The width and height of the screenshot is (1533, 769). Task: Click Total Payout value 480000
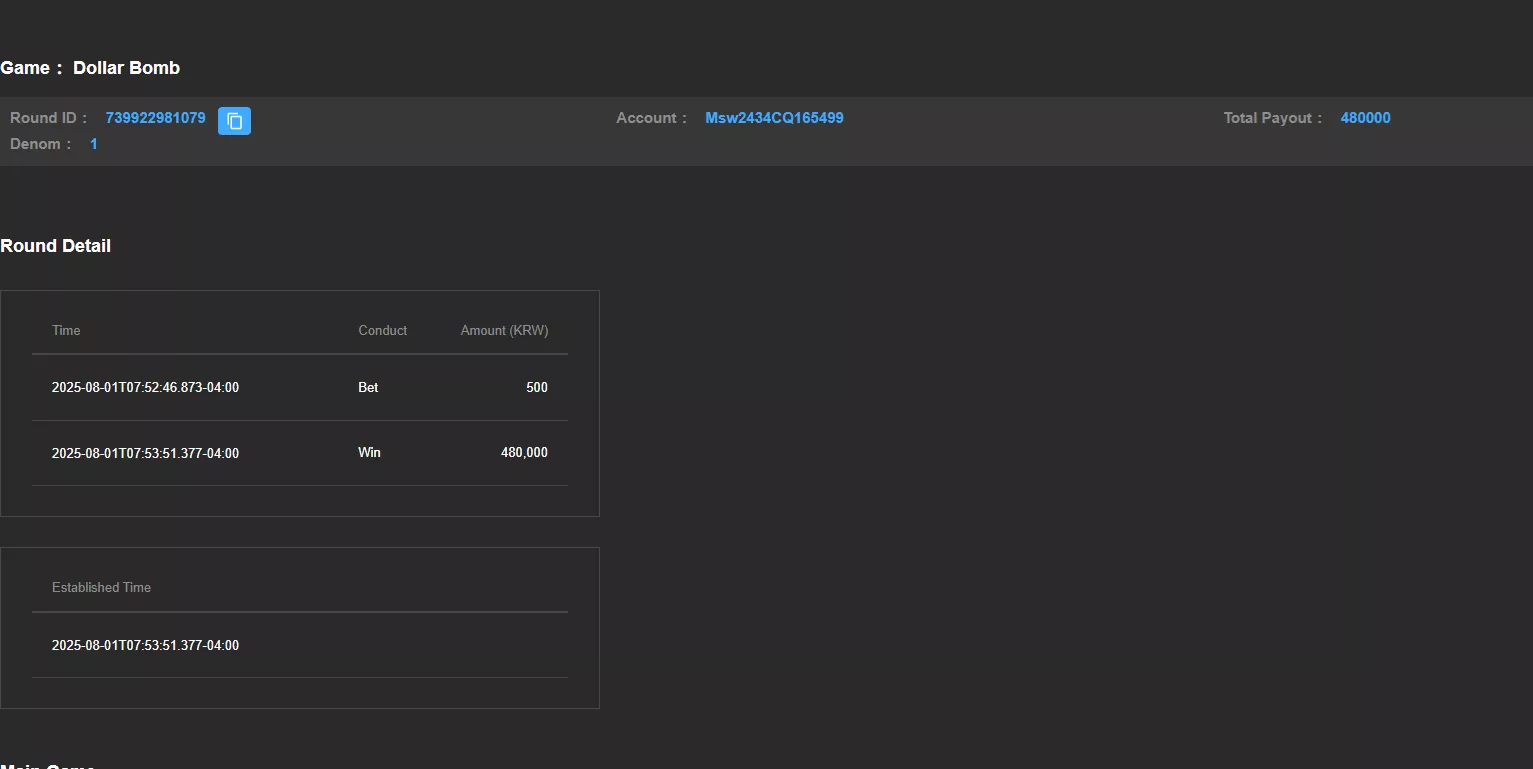coord(1365,118)
